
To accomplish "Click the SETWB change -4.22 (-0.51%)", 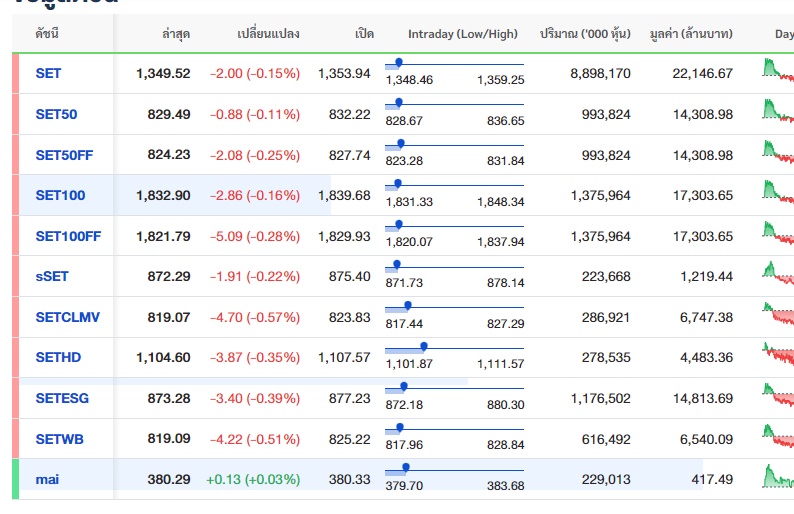I will coord(255,439).
